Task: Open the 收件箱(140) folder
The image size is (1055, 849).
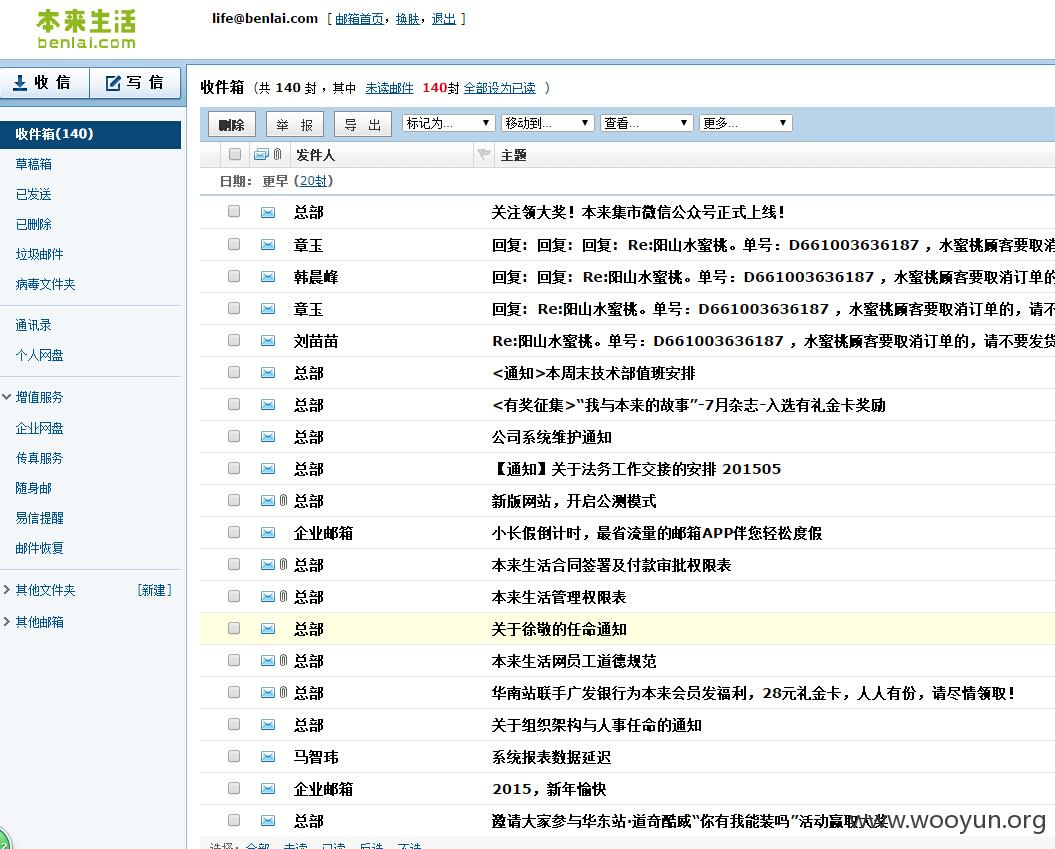Action: coord(90,134)
